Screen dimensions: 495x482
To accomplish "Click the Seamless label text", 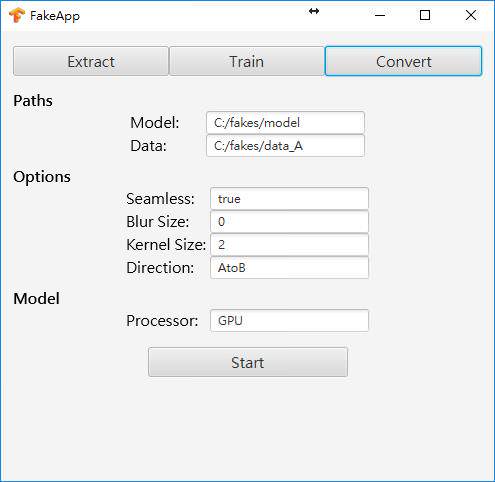I will [x=160, y=199].
